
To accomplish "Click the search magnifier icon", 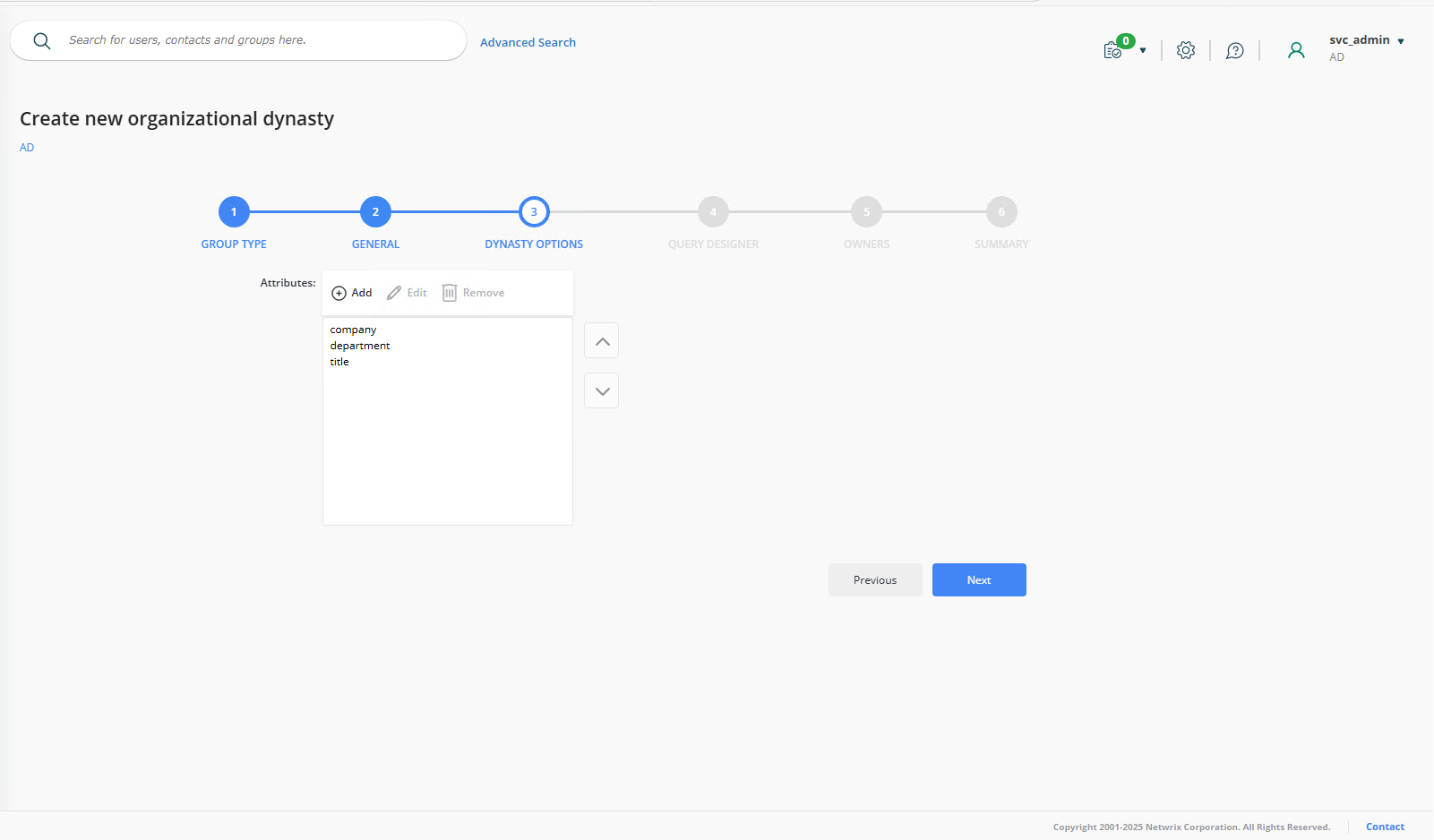I will coord(41,40).
